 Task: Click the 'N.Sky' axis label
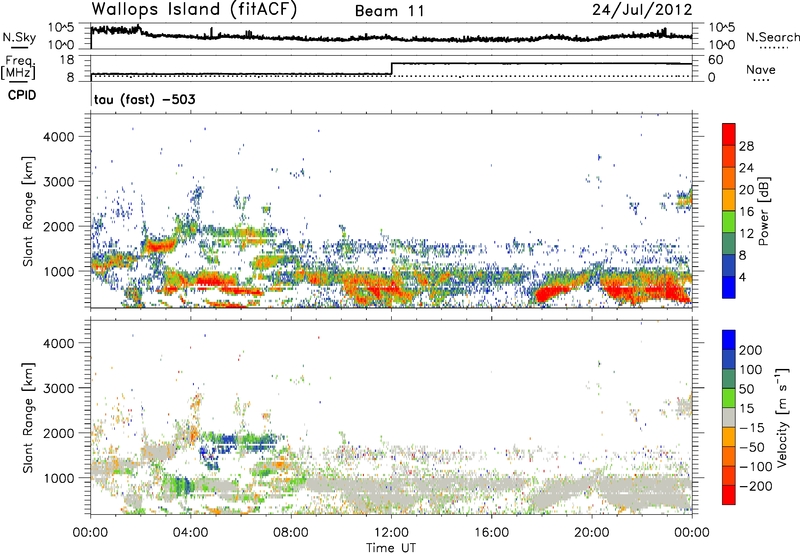pyautogui.click(x=19, y=37)
